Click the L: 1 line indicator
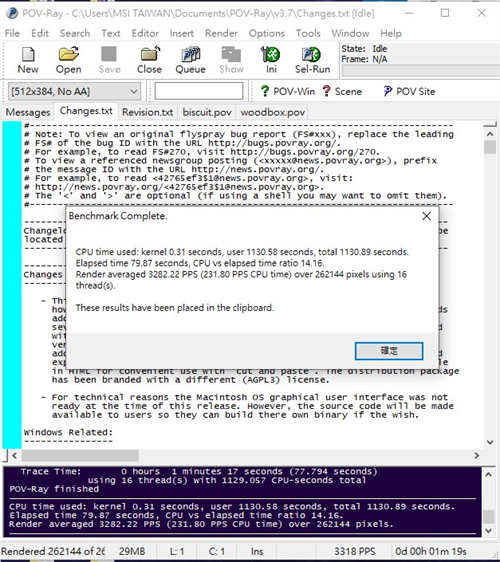The image size is (500, 562). [x=177, y=551]
